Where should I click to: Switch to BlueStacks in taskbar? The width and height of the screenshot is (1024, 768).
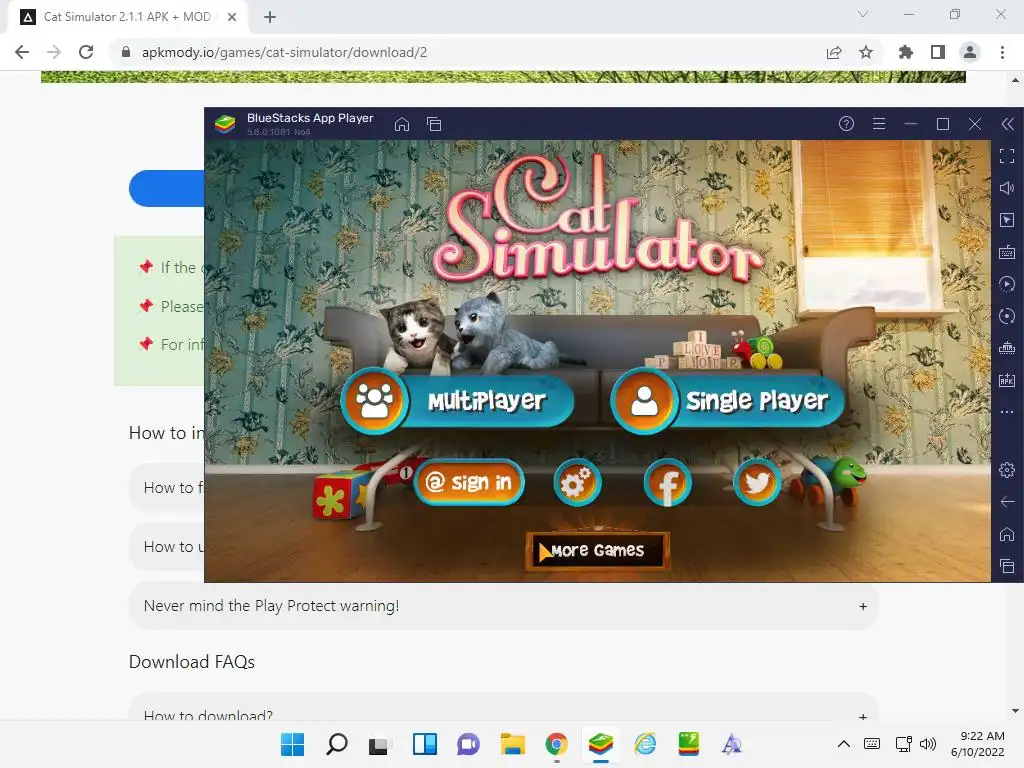[601, 744]
